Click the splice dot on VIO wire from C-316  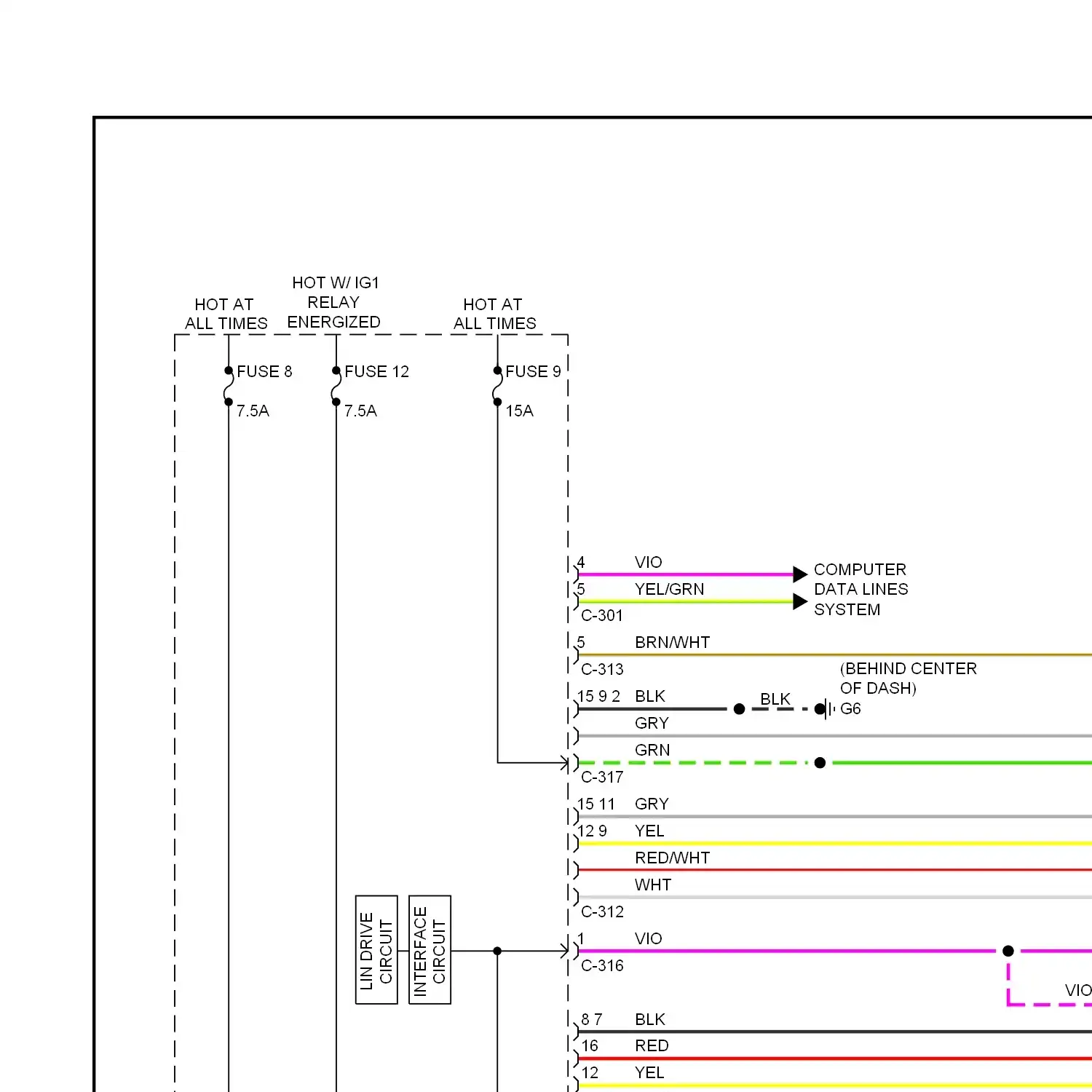pos(1008,951)
